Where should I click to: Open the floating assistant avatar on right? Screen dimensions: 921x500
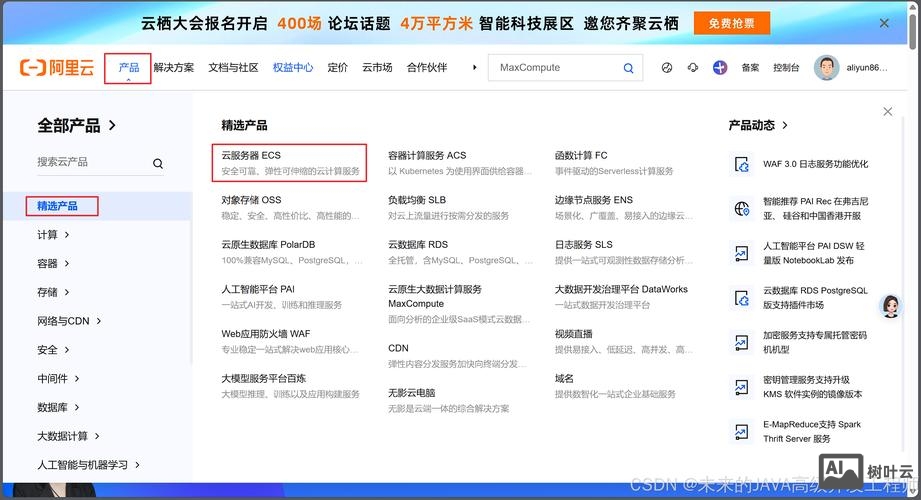(890, 306)
